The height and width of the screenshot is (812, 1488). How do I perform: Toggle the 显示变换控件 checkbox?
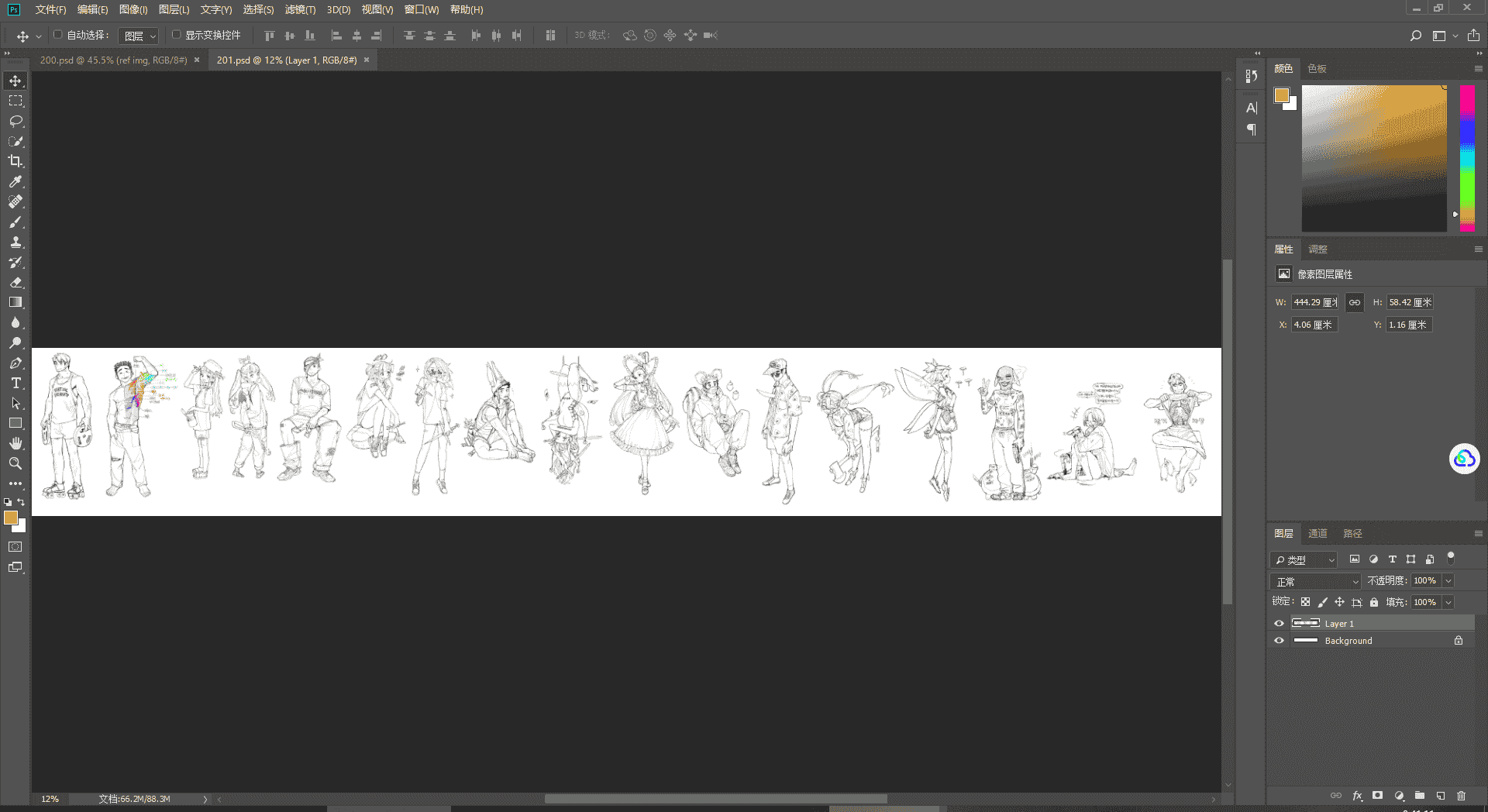click(x=176, y=35)
